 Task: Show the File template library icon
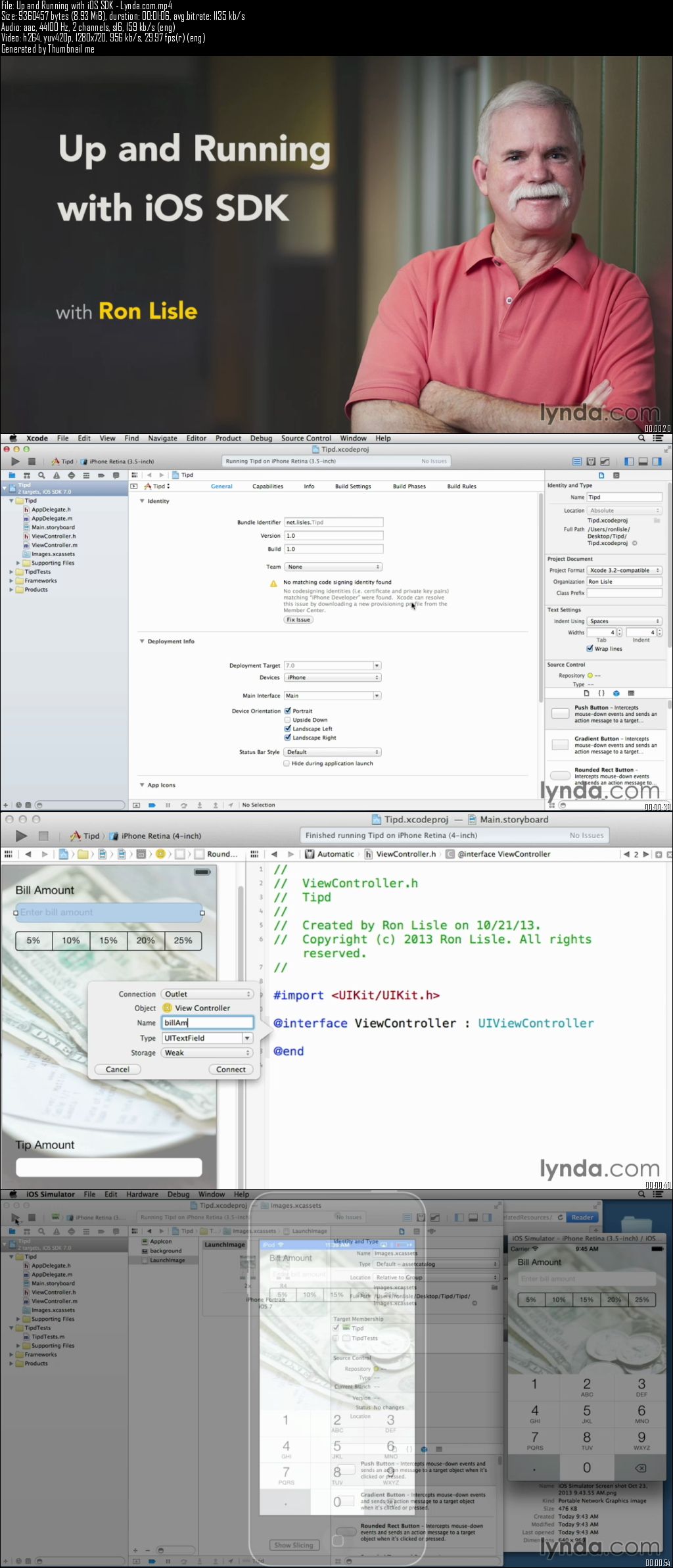pos(587,693)
